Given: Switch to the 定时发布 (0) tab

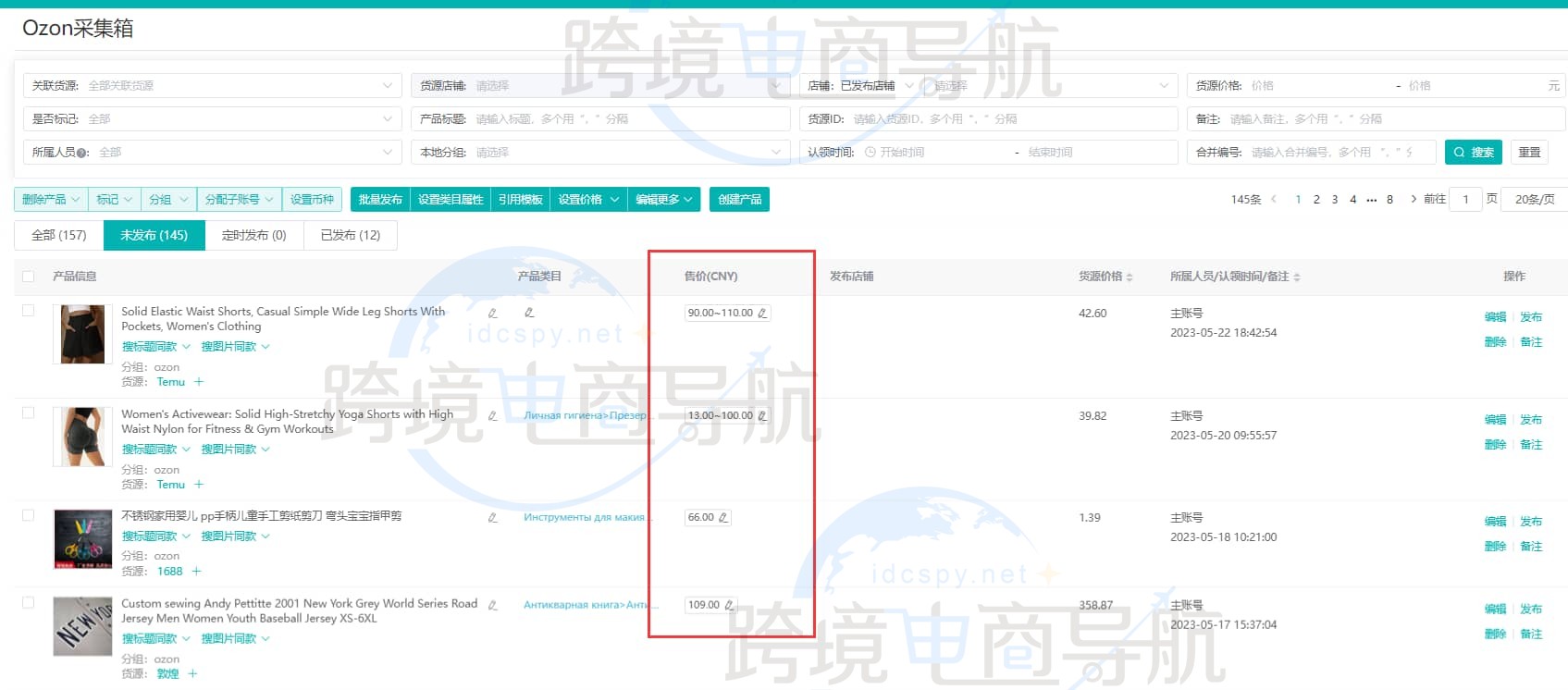Looking at the screenshot, I should (254, 235).
